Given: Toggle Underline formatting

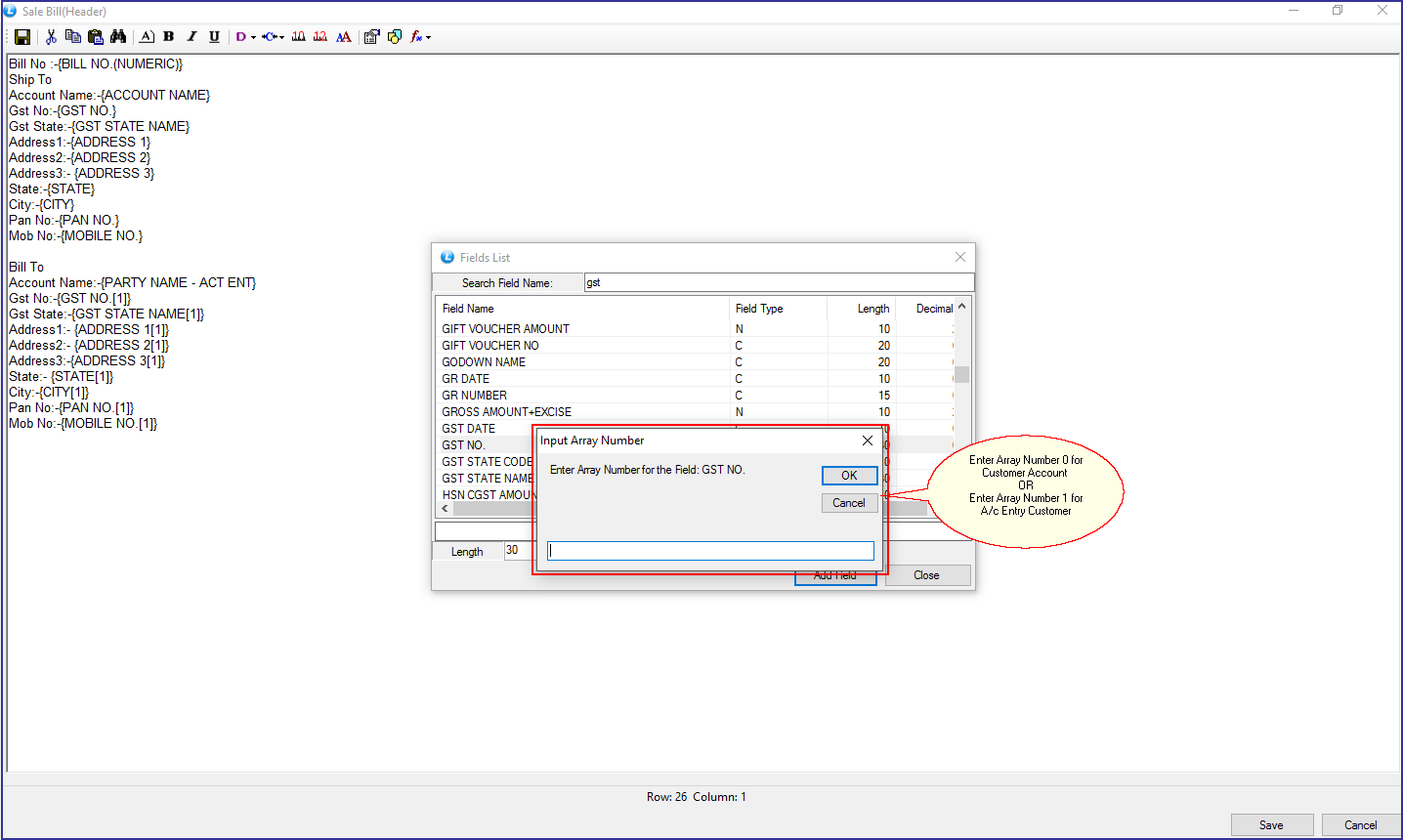Looking at the screenshot, I should [214, 37].
